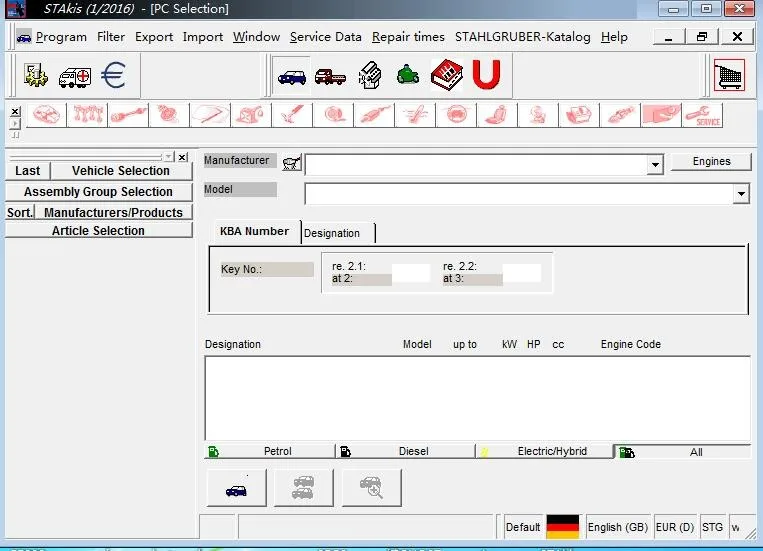The height and width of the screenshot is (551, 763).
Task: Open the Service Data menu
Action: tap(326, 37)
